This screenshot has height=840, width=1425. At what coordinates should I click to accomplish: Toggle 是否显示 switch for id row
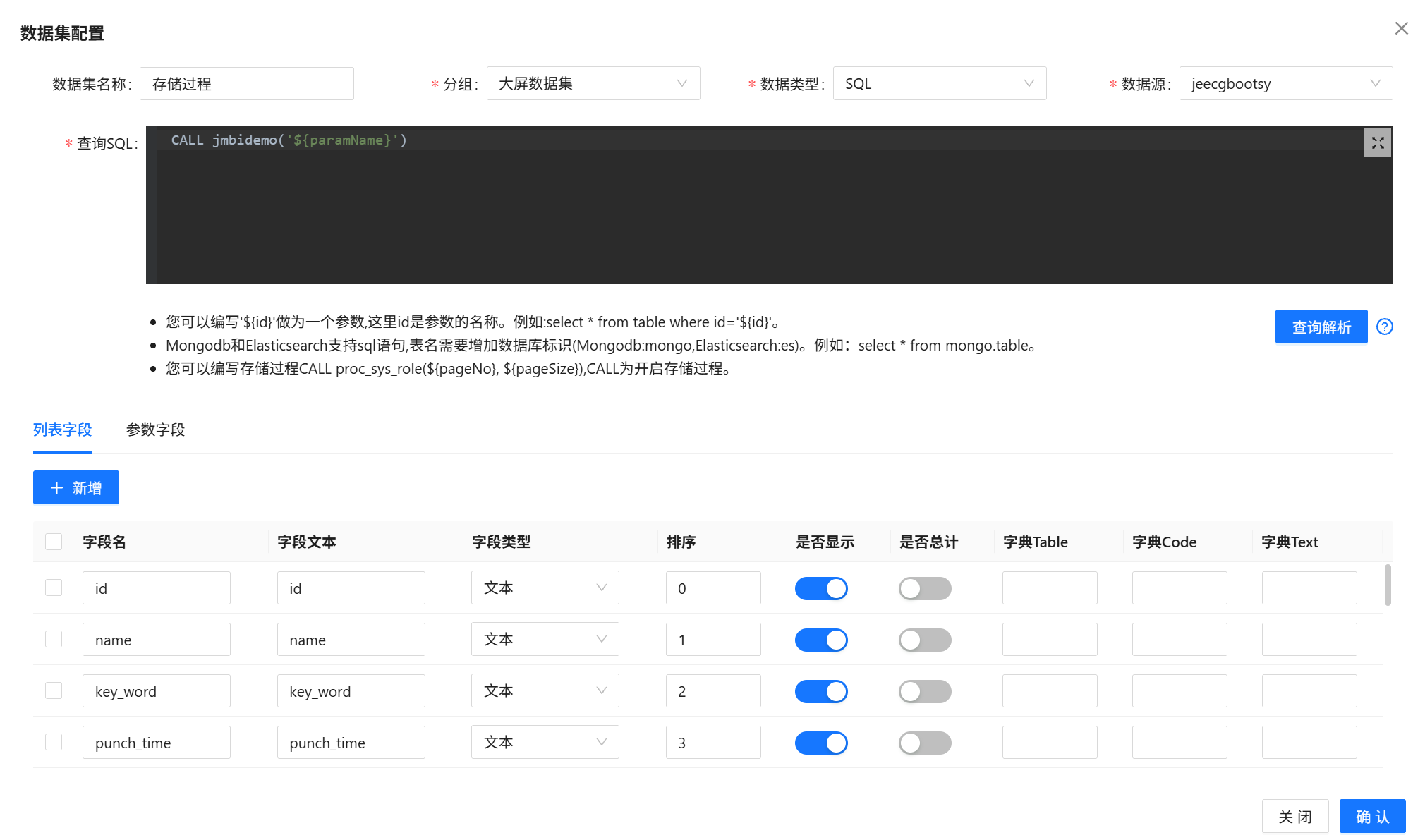point(820,588)
